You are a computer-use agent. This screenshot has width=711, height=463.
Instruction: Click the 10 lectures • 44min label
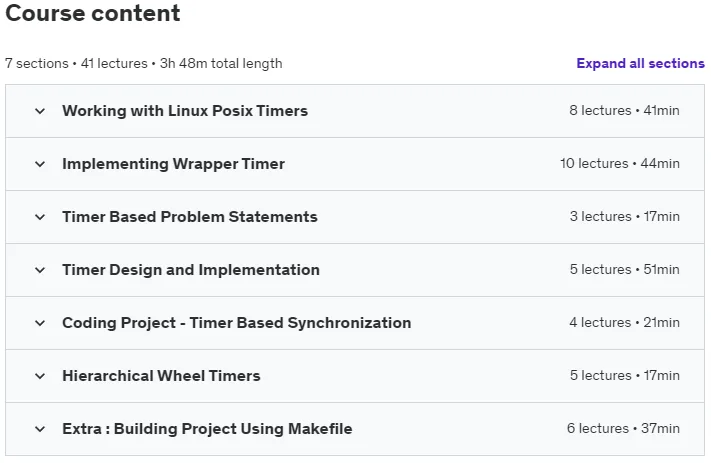(x=619, y=164)
